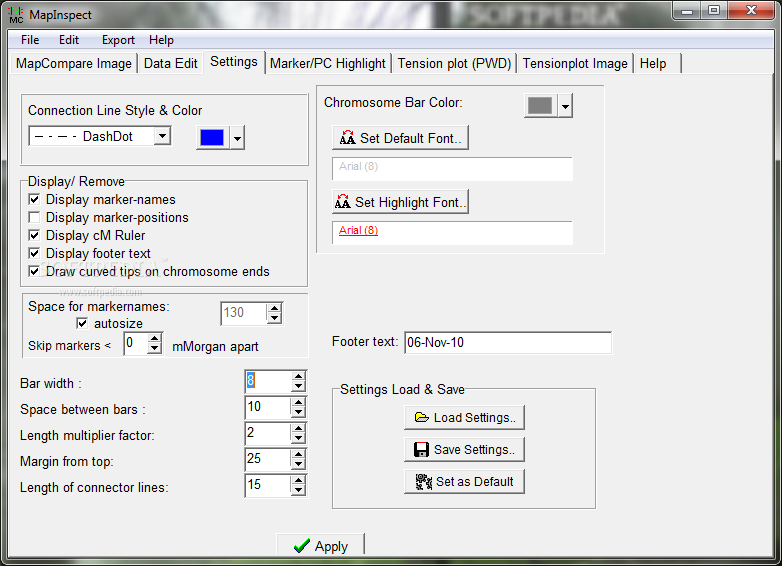
Task: Increase Space between bars value
Action: (x=298, y=402)
